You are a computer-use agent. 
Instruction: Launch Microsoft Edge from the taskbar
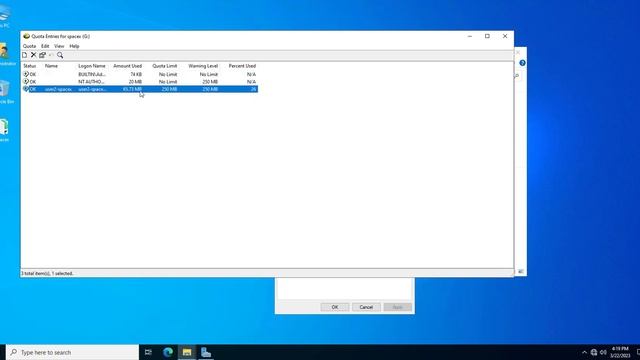click(x=168, y=352)
